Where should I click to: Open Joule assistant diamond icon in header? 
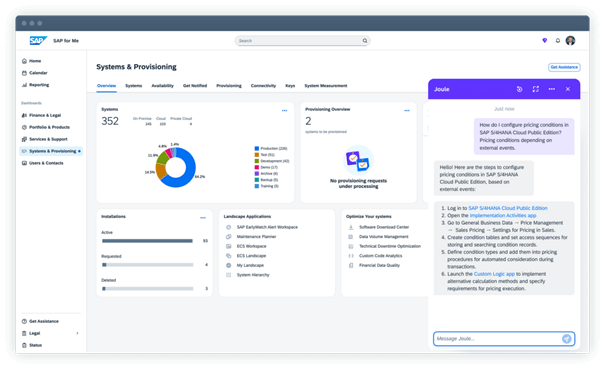pyautogui.click(x=544, y=41)
